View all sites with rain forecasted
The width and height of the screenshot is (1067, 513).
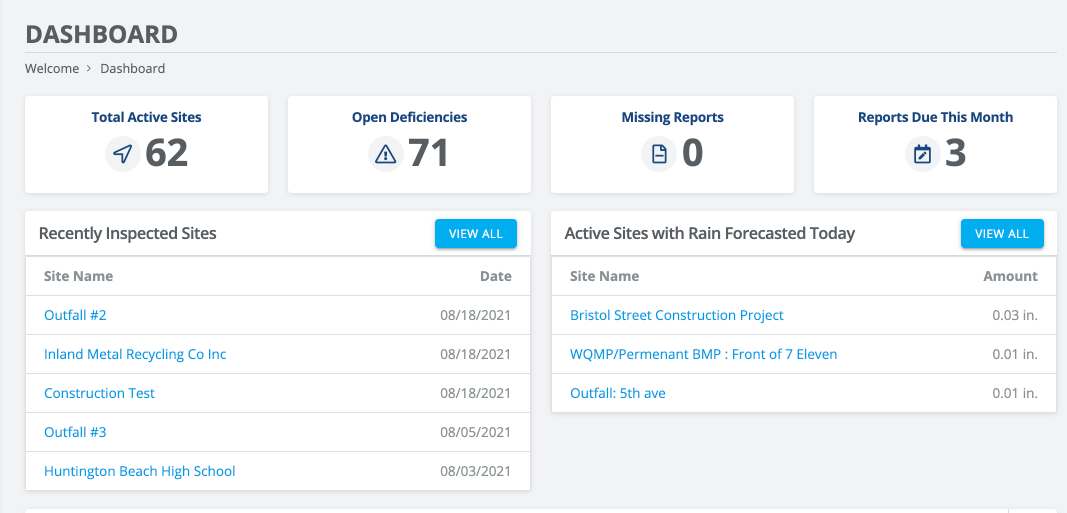click(1002, 233)
